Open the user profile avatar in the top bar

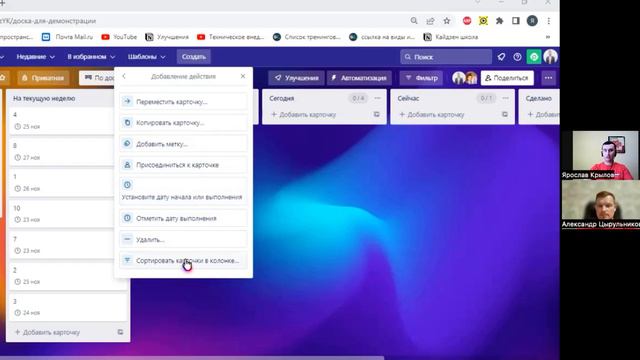pos(550,57)
